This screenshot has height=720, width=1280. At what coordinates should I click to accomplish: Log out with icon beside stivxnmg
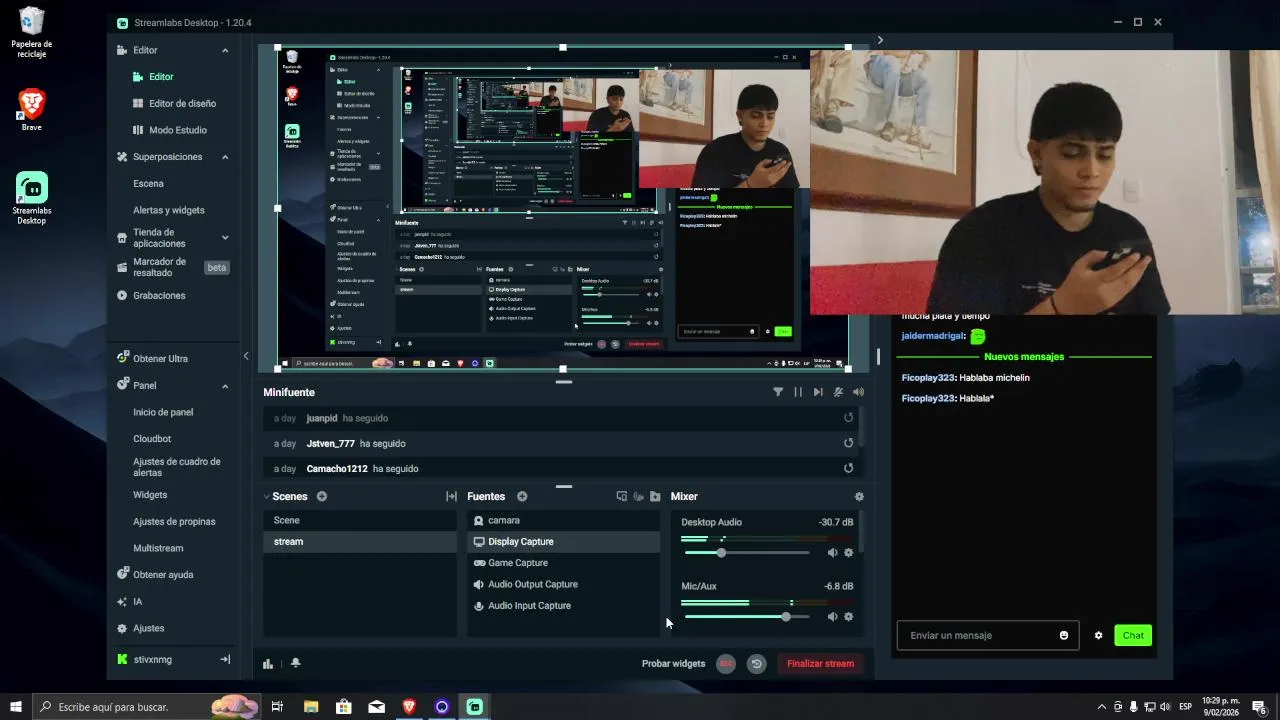225,660
